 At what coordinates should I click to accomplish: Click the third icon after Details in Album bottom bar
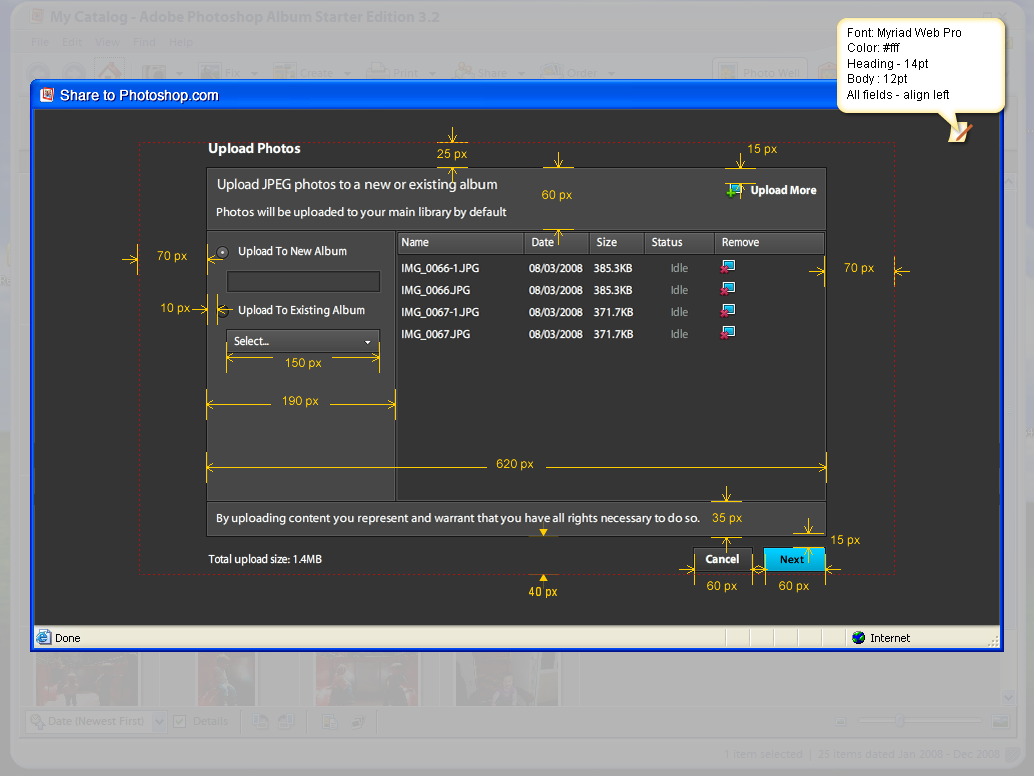pos(330,722)
